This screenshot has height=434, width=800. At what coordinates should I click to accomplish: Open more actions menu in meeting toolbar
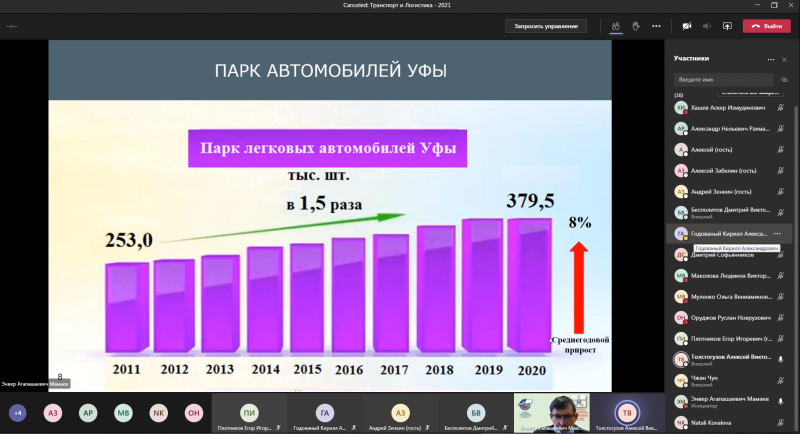click(x=657, y=26)
